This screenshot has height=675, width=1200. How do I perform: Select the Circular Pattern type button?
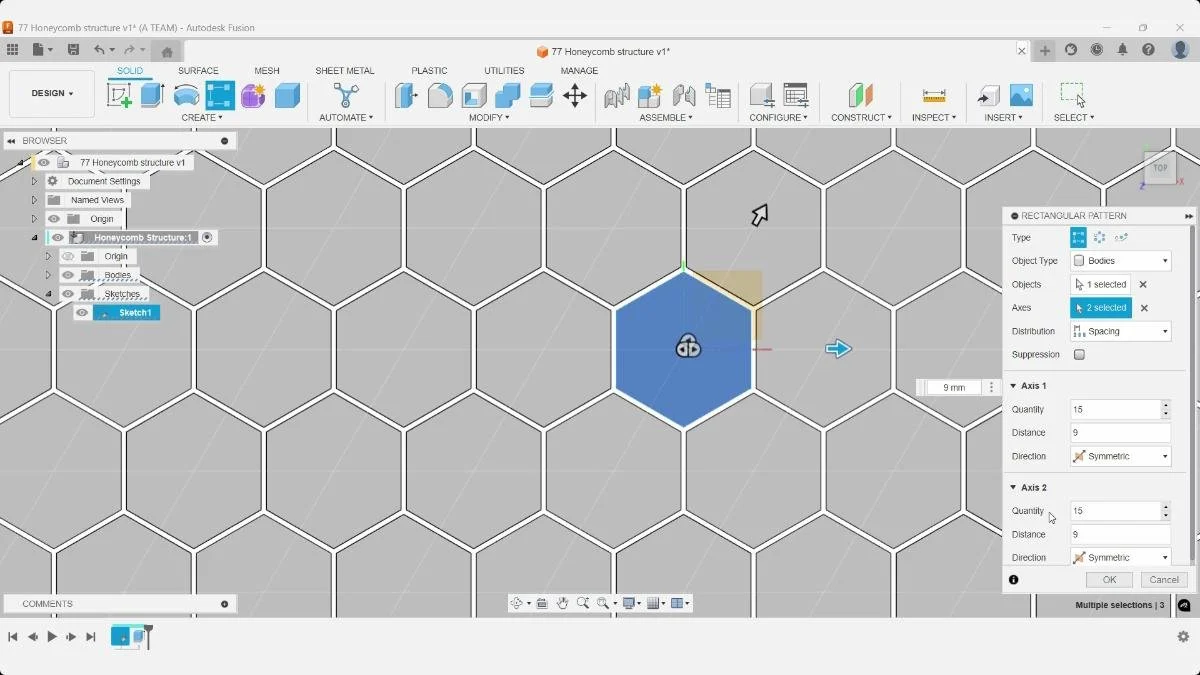click(x=1099, y=238)
